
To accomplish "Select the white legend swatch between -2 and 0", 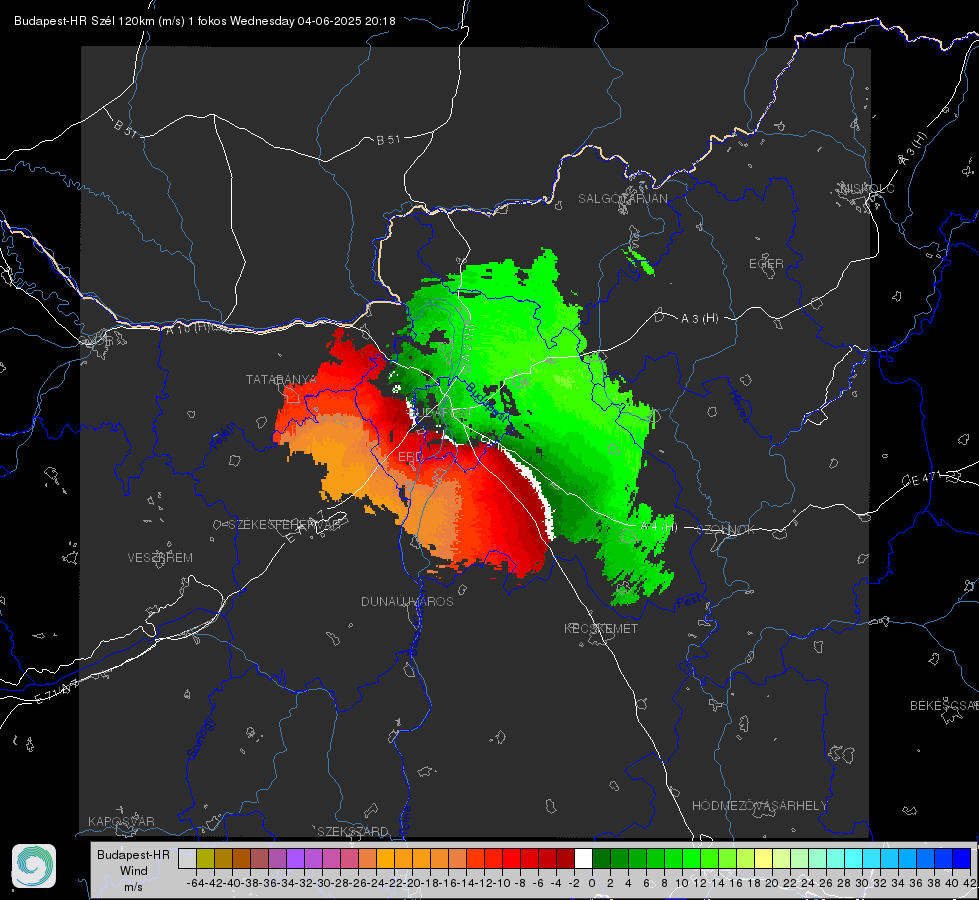I will point(583,858).
